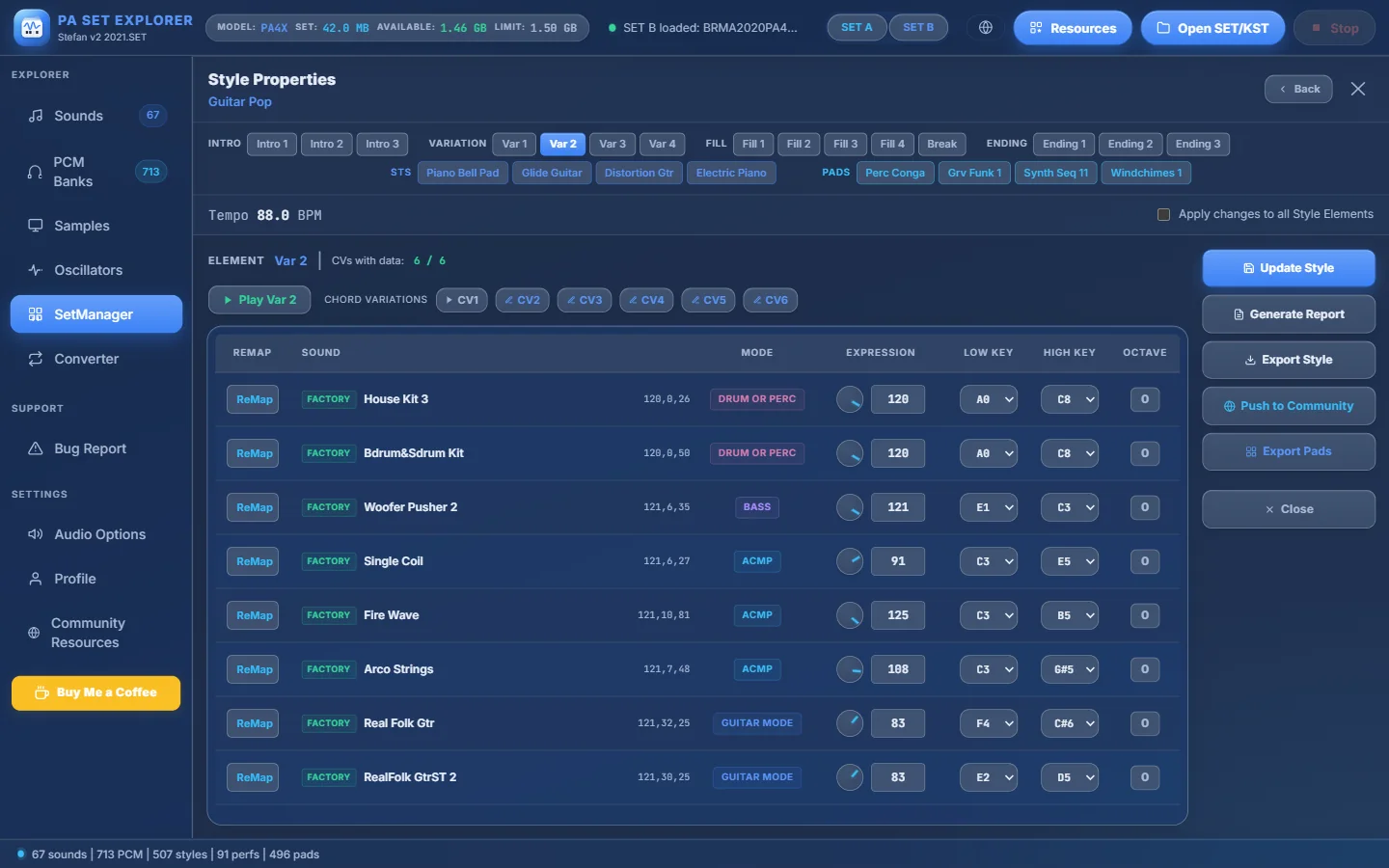This screenshot has height=868, width=1389.
Task: Click octave field for Fire Wave
Action: click(x=1145, y=615)
